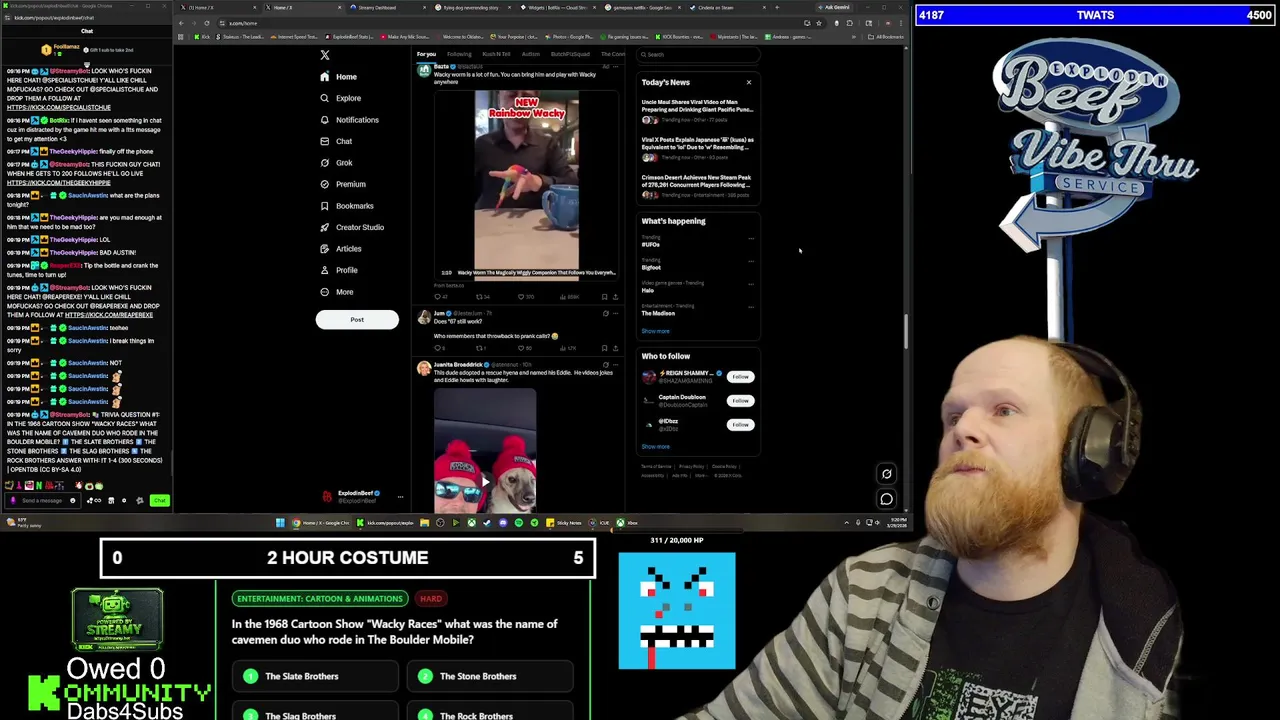The image size is (1280, 720).
Task: Follow REIGN SHAMMY account
Action: click(740, 377)
